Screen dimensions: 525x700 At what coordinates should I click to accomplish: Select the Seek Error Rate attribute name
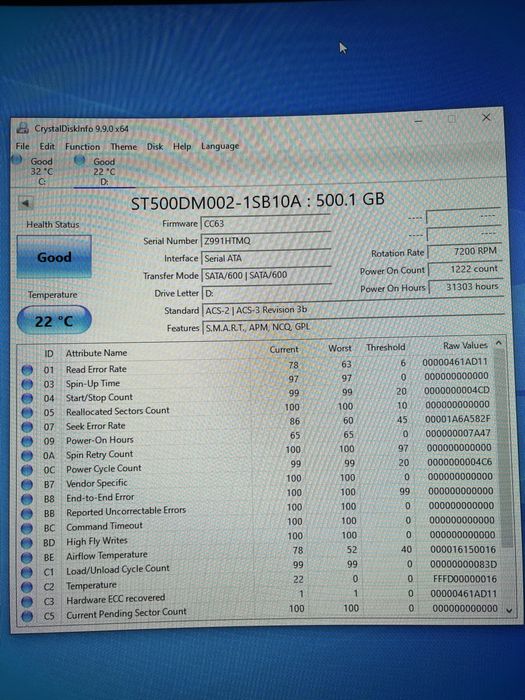click(x=96, y=426)
